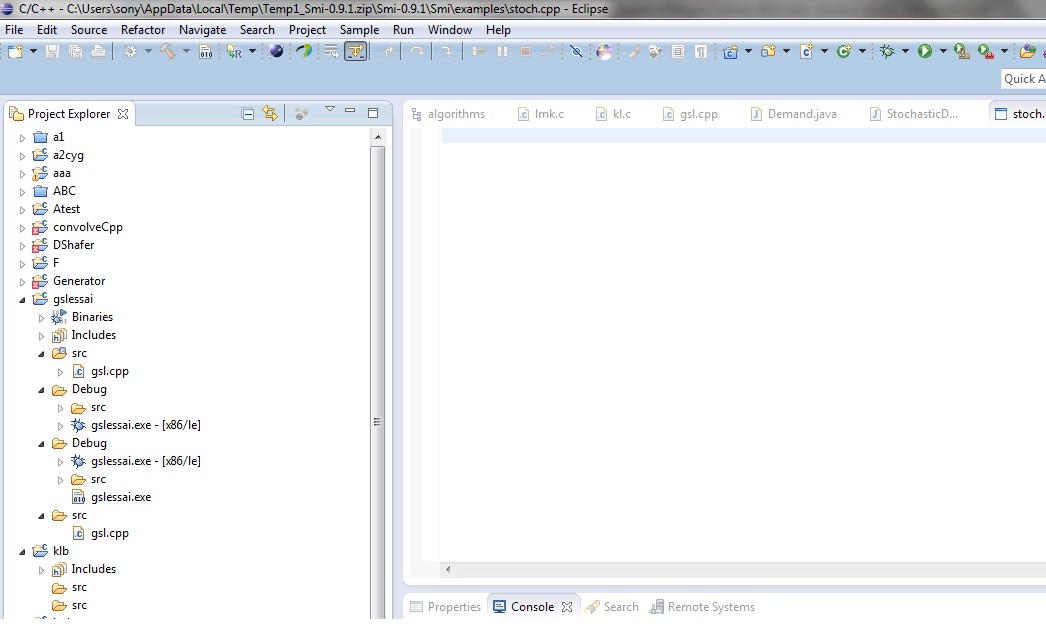The width and height of the screenshot is (1046, 633).
Task: Expand the Generator project node
Action: (x=22, y=282)
